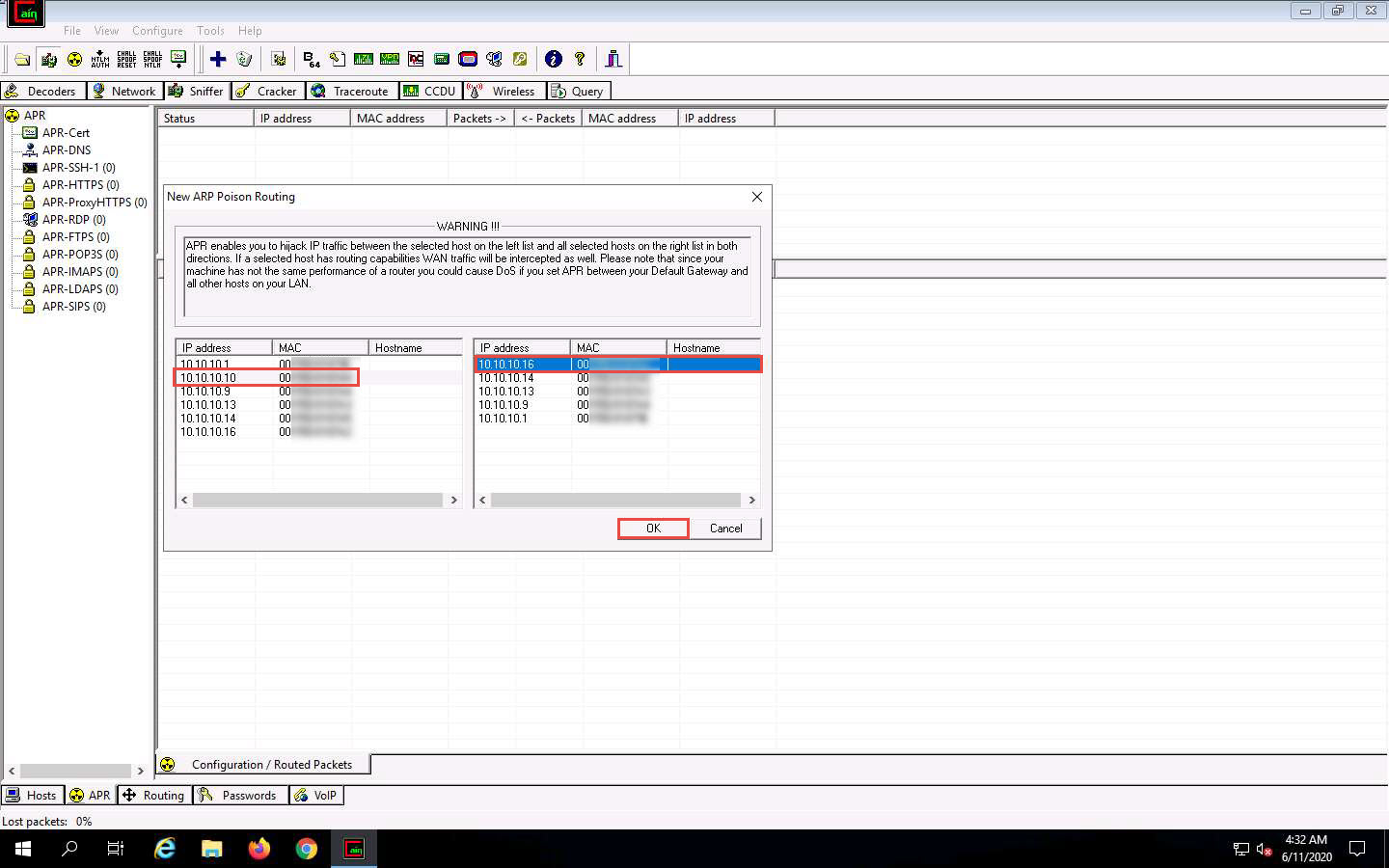Select APR-ProxyHTTPS (0) in the tree
Image resolution: width=1389 pixels, height=868 pixels.
coord(95,203)
